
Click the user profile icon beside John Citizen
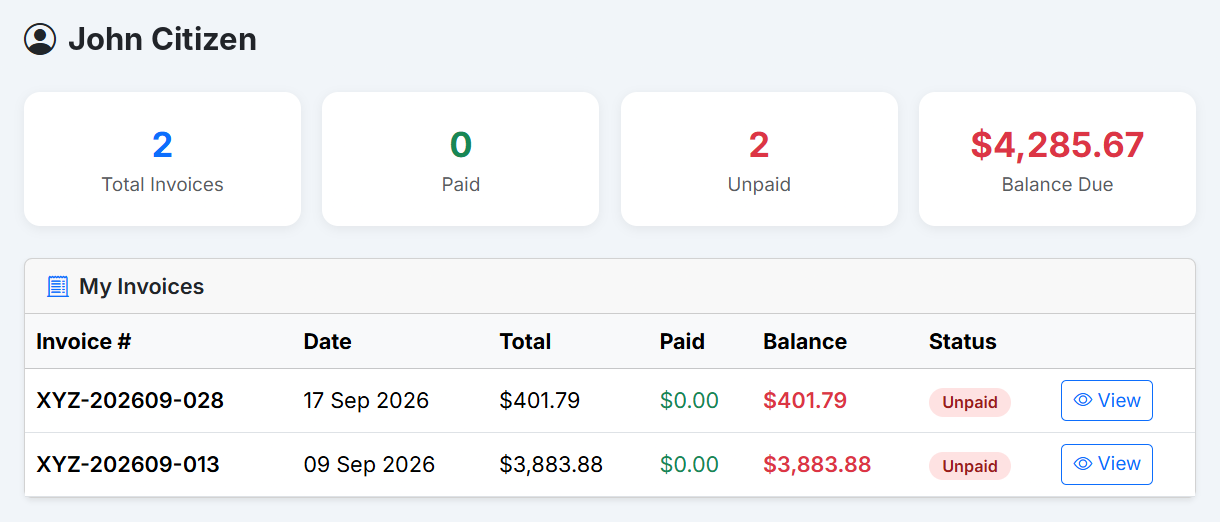click(x=40, y=39)
